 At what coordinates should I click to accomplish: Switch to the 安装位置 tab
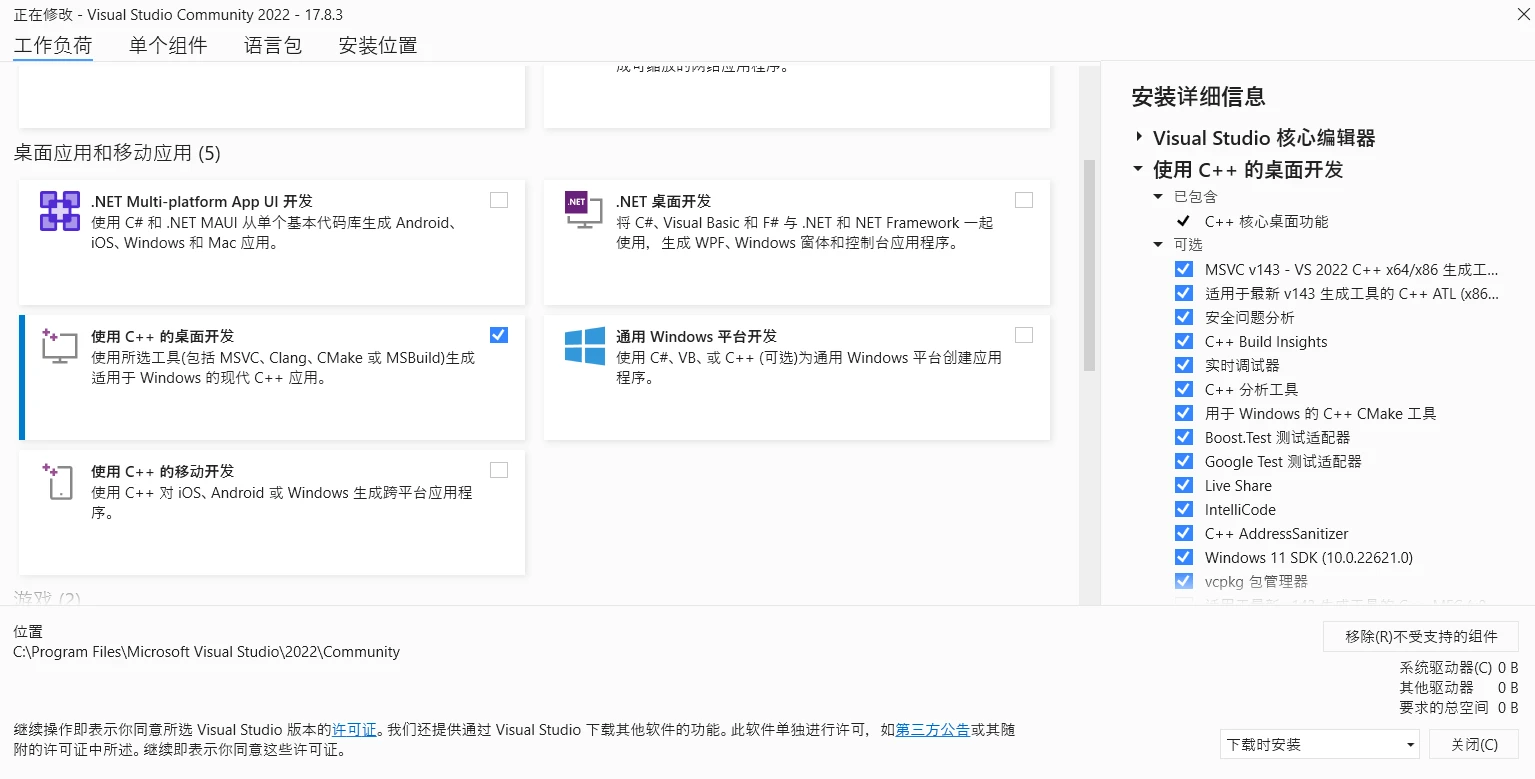[378, 45]
